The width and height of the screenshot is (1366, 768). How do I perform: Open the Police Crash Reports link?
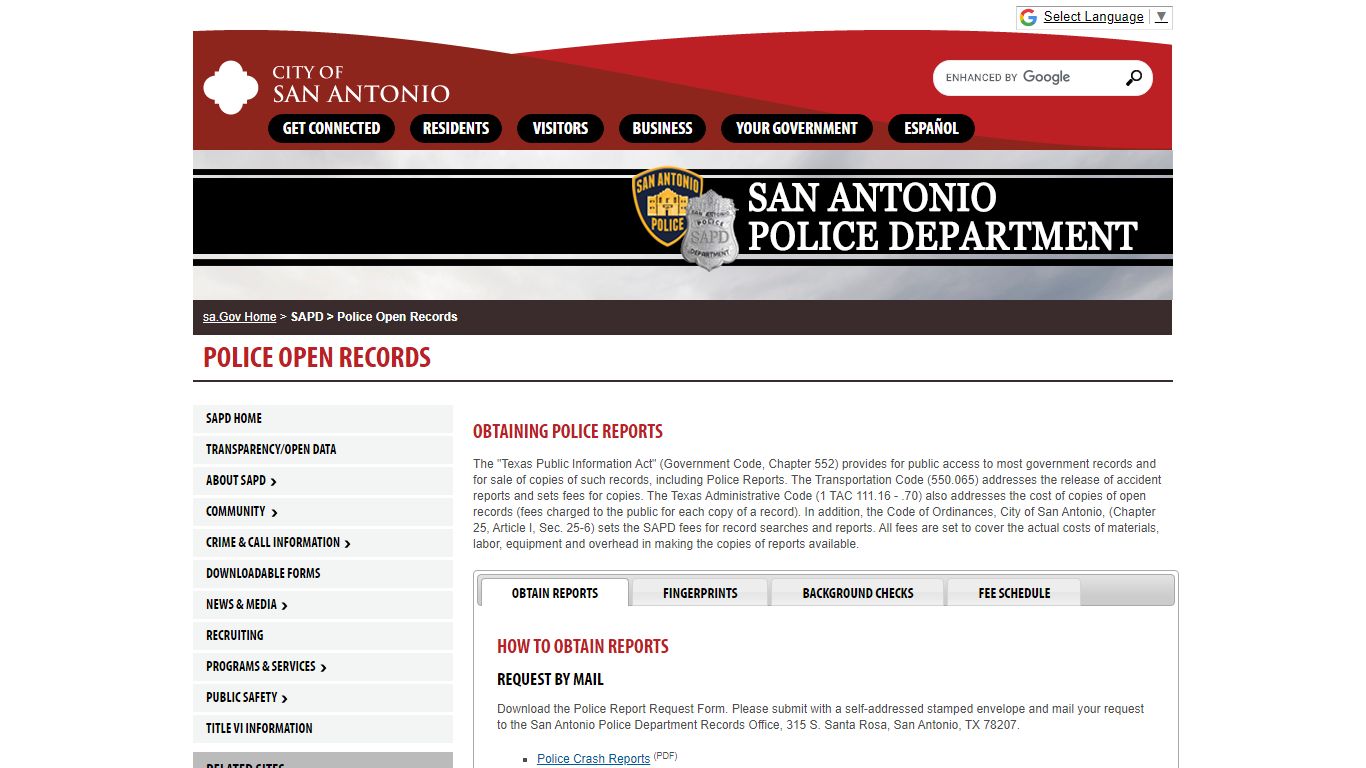coord(593,759)
